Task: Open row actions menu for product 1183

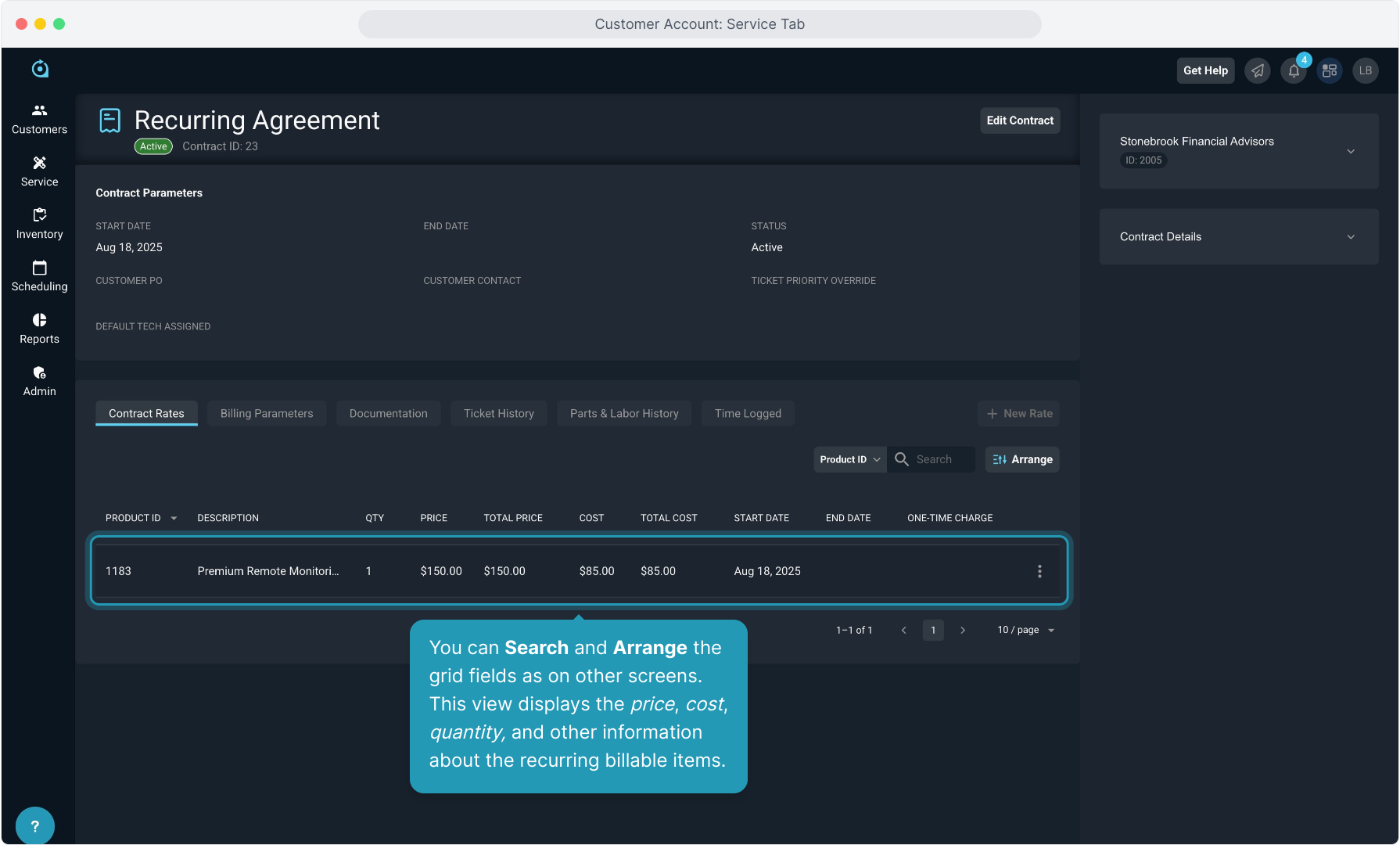Action: pos(1039,571)
